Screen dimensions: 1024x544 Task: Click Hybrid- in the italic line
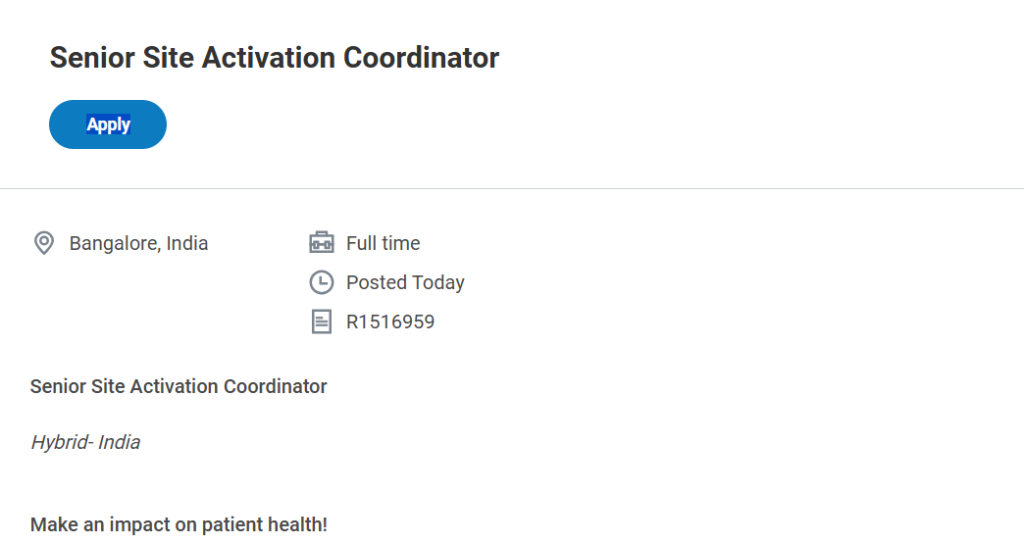pos(62,442)
